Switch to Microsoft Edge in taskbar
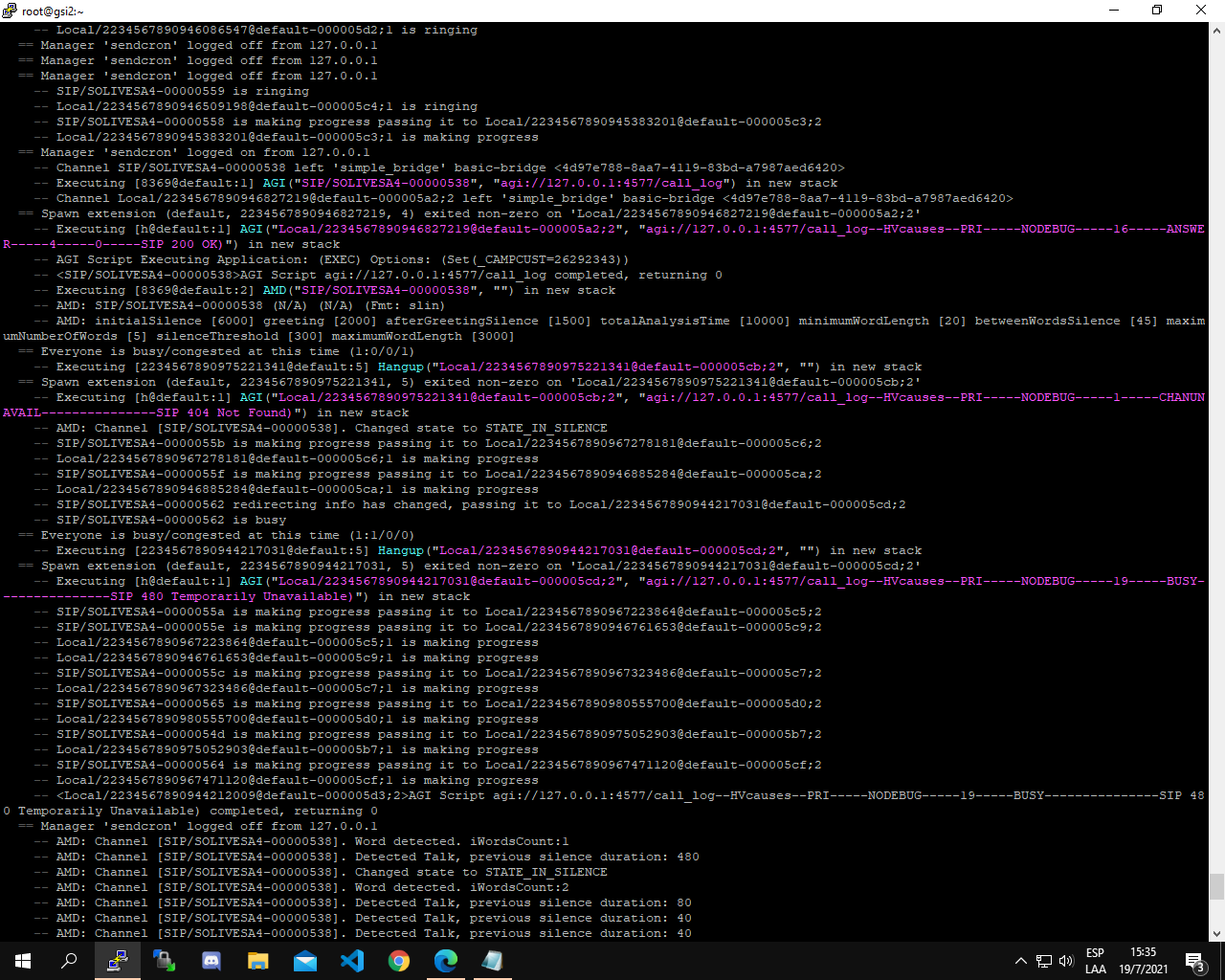Image resolution: width=1225 pixels, height=980 pixels. [446, 961]
